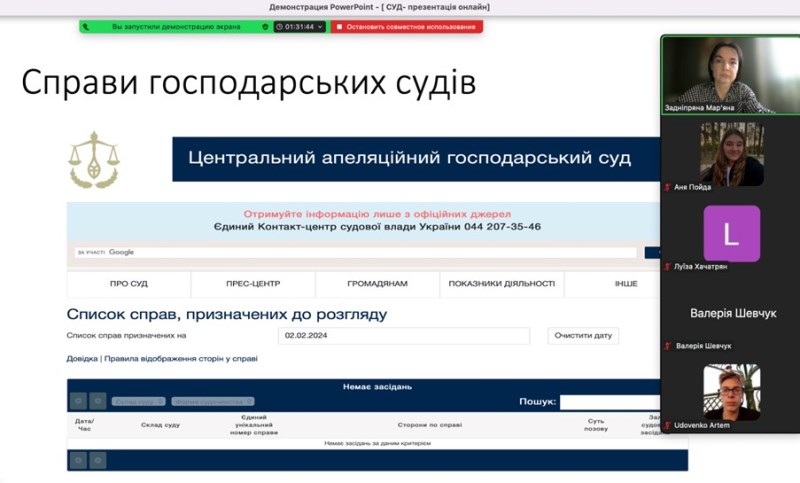Open the ГРОМАДЯНАМ menu
The image size is (800, 483).
(378, 284)
